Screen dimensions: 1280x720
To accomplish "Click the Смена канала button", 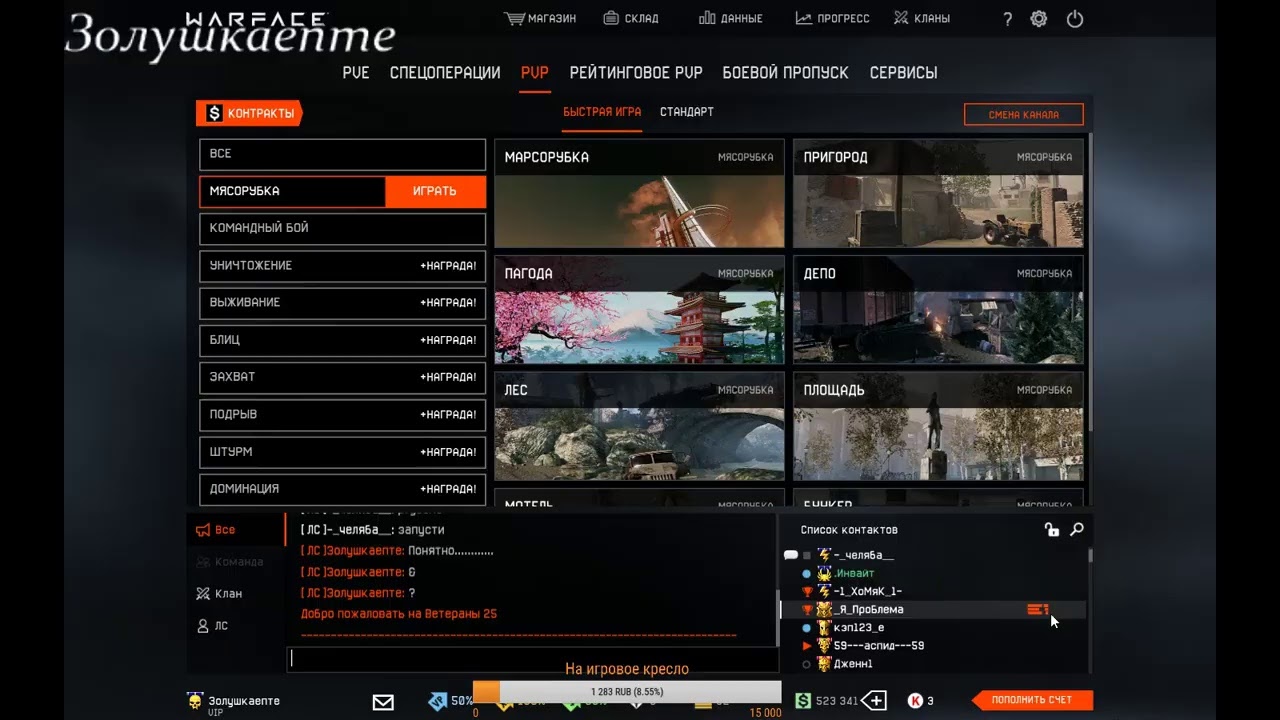I will pyautogui.click(x=1024, y=114).
